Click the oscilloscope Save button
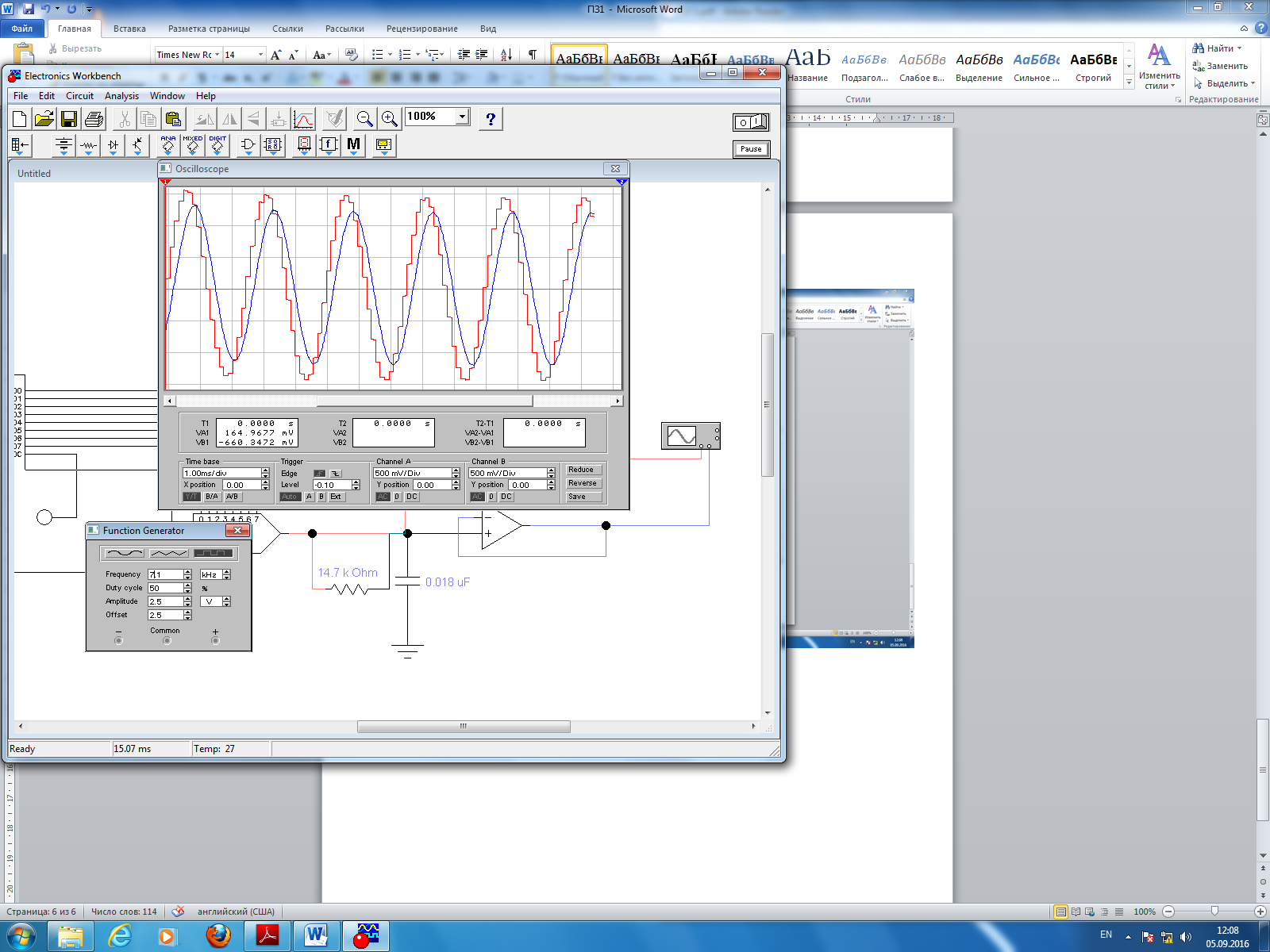The width and height of the screenshot is (1270, 952). pyautogui.click(x=583, y=497)
